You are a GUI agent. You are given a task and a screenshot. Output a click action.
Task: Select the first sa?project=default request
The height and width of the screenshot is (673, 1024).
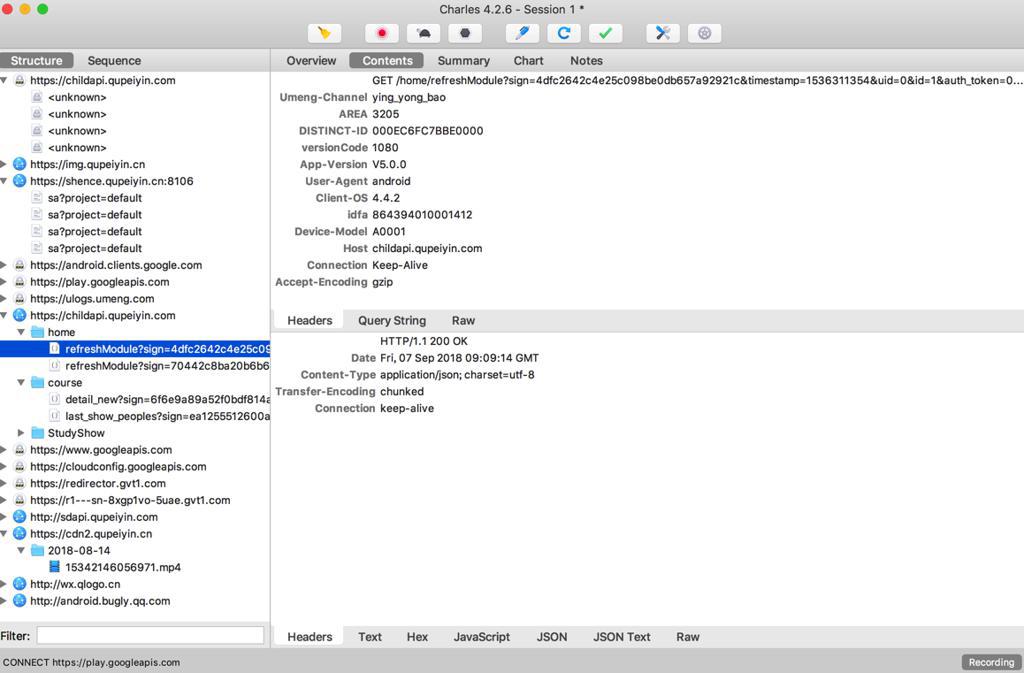click(x=95, y=198)
